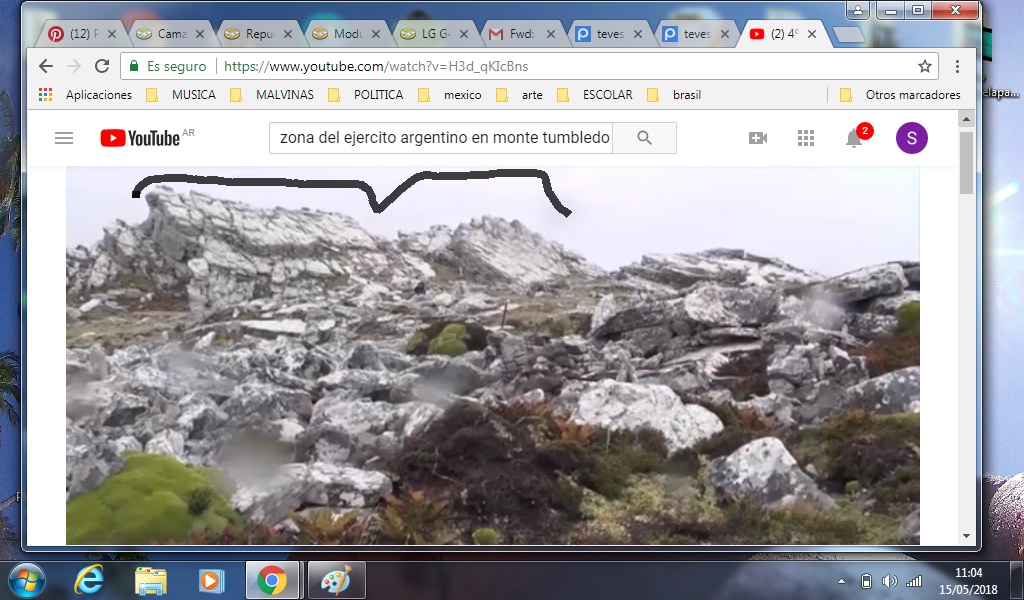
Task: Bookmark this page with the star icon
Action: coord(925,66)
